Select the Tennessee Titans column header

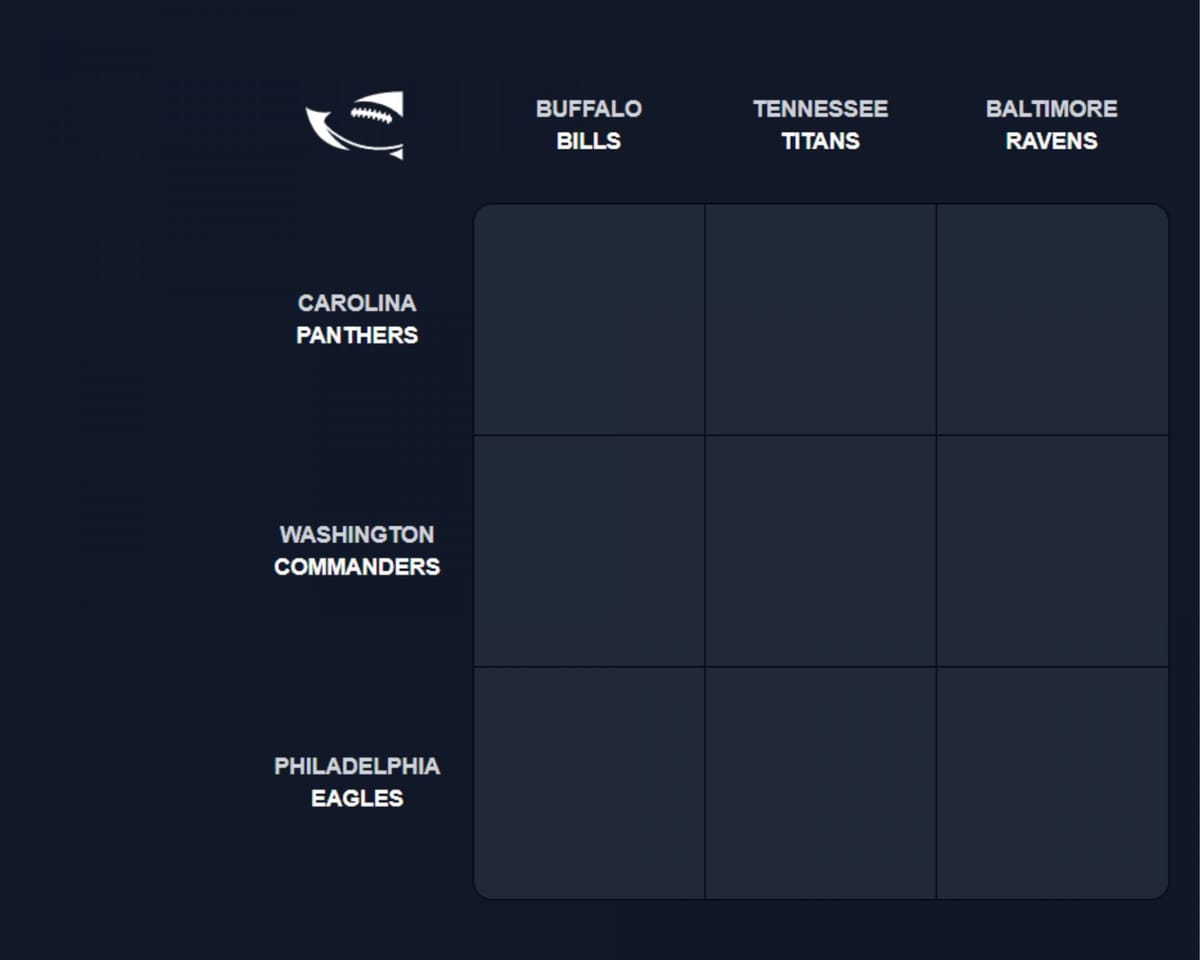[821, 125]
